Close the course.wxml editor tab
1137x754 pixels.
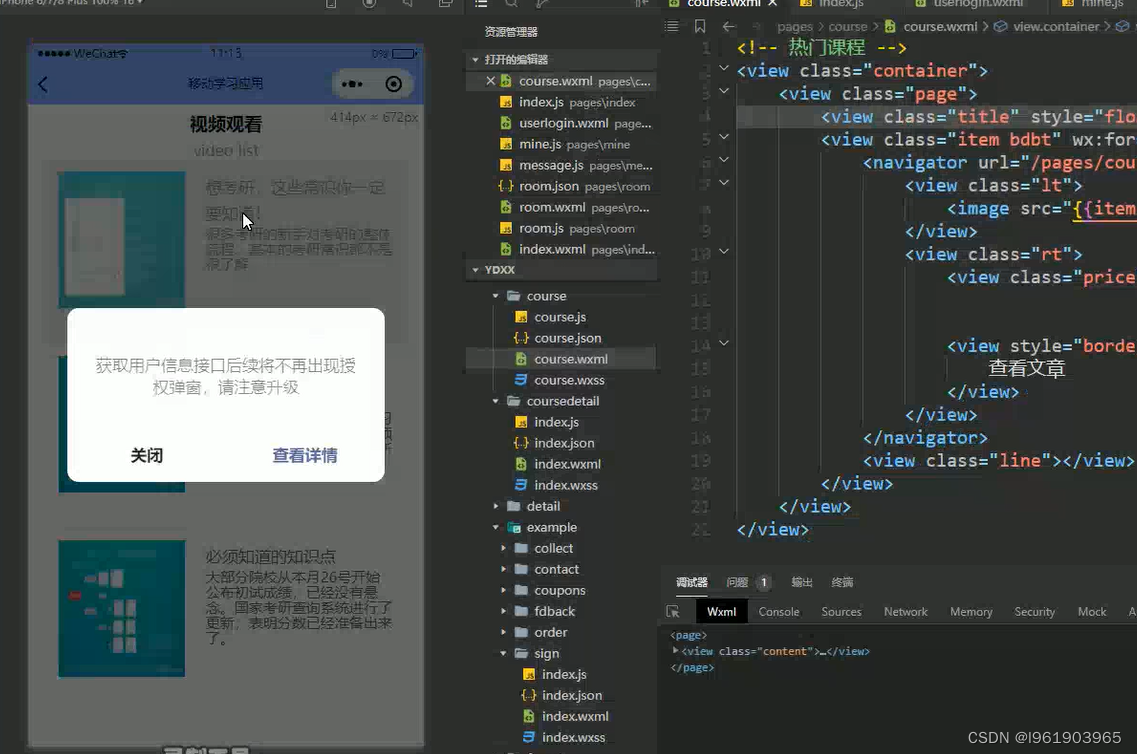pyautogui.click(x=773, y=4)
